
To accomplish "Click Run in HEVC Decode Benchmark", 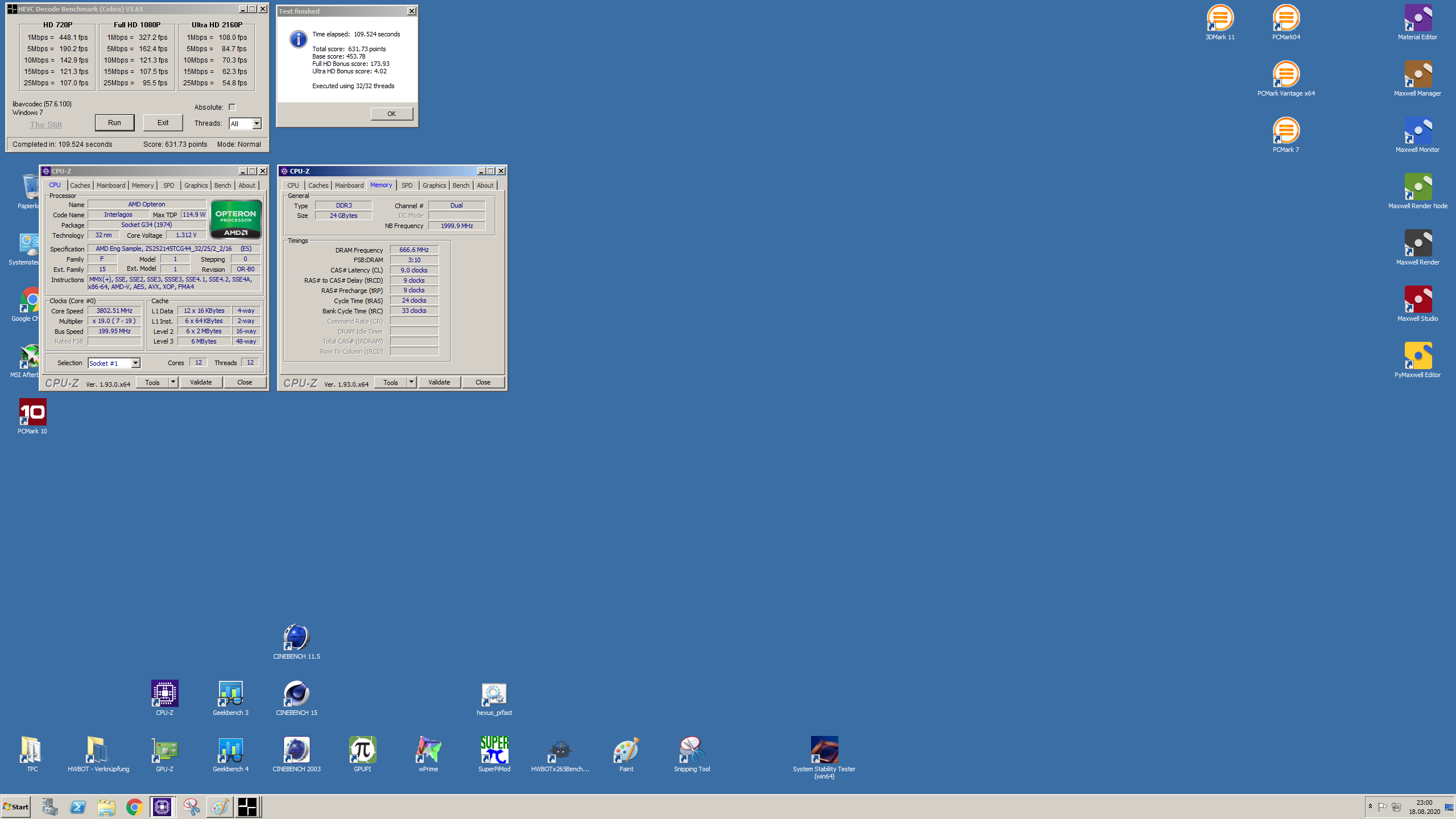I will point(114,123).
